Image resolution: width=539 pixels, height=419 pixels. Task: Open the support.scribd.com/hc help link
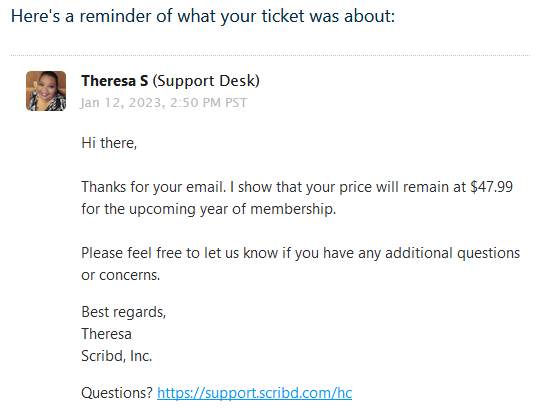click(254, 393)
